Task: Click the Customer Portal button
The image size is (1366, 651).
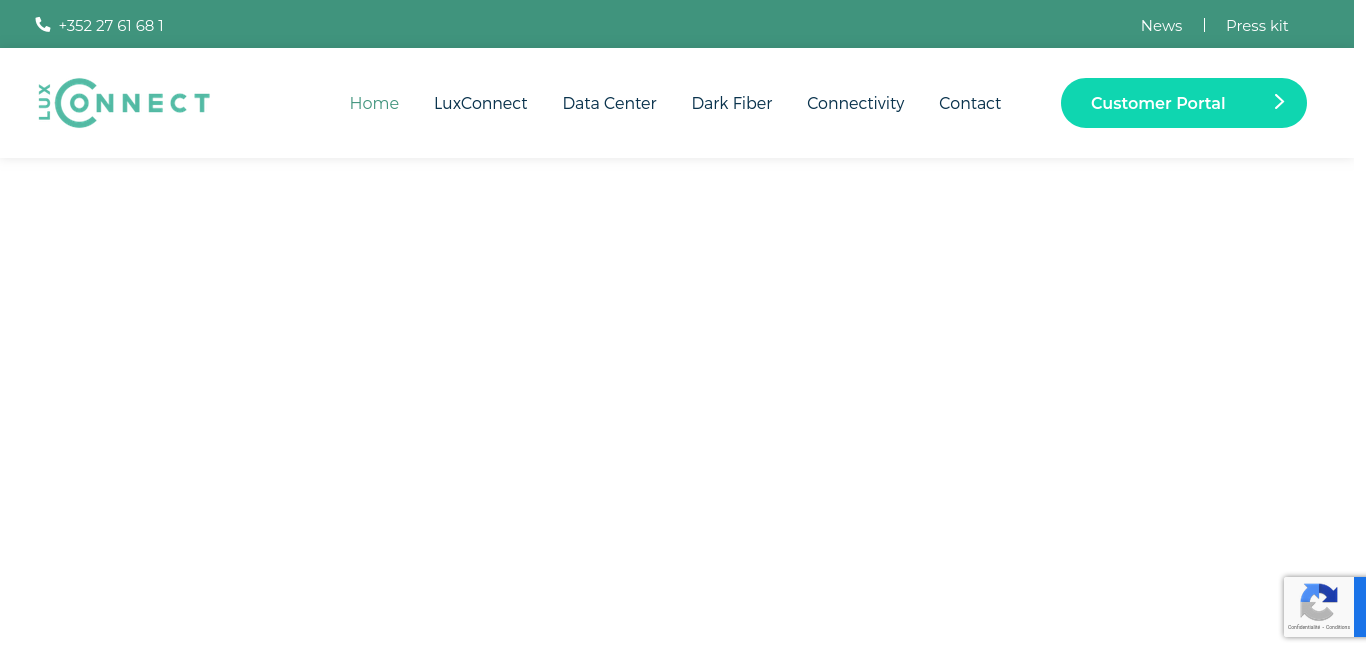Action: tap(1183, 103)
